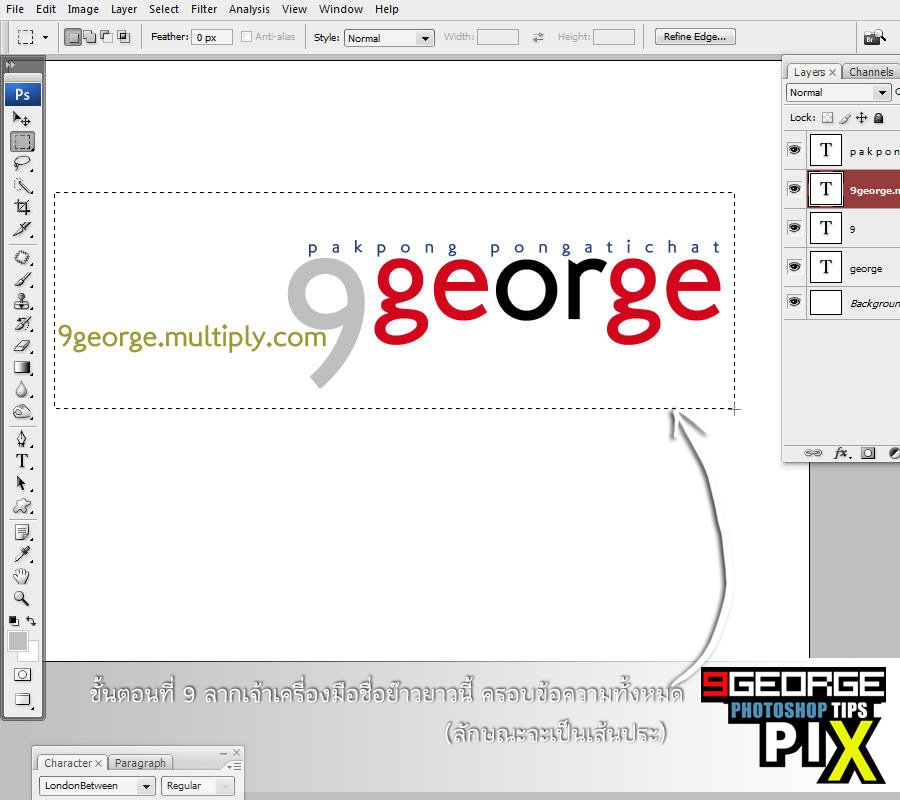The height and width of the screenshot is (800, 900).
Task: Open the Analysis menu
Action: tap(249, 9)
